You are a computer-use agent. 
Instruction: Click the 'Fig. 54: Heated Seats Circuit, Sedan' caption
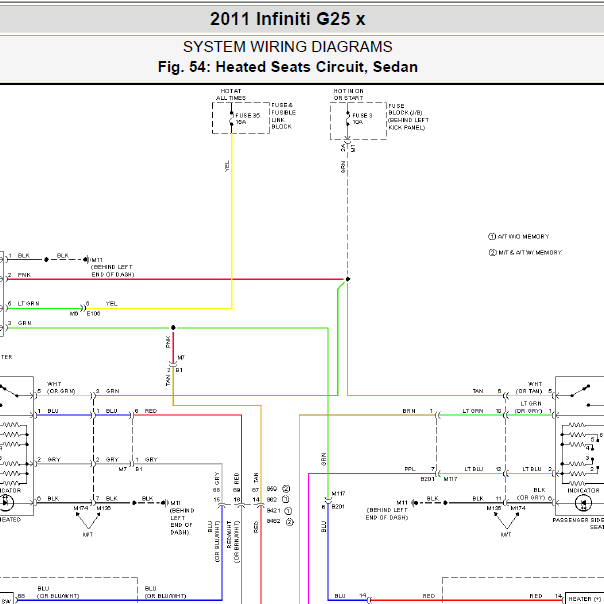point(287,67)
